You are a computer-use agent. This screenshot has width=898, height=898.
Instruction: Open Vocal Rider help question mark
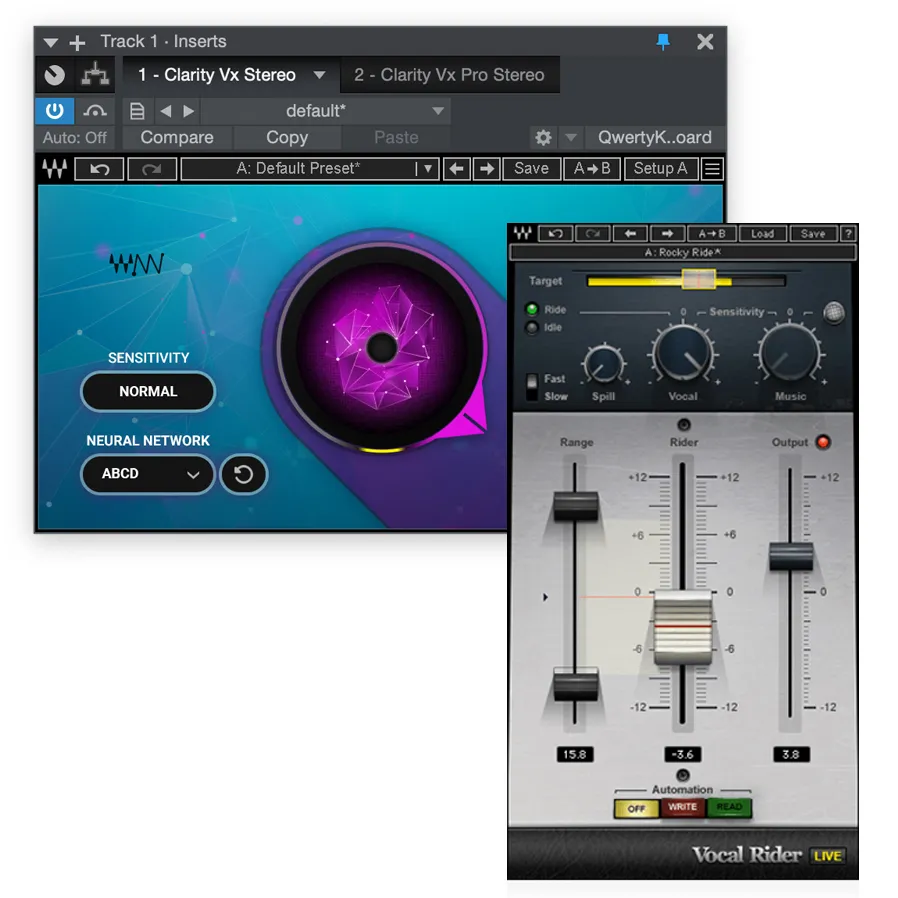click(x=848, y=234)
